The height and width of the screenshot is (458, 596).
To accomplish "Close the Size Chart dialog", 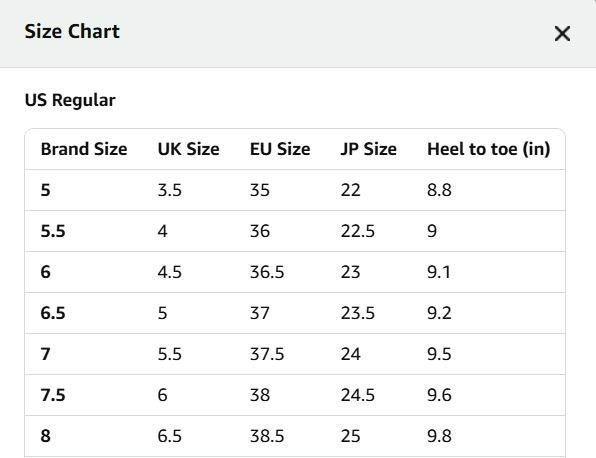I will tap(562, 33).
